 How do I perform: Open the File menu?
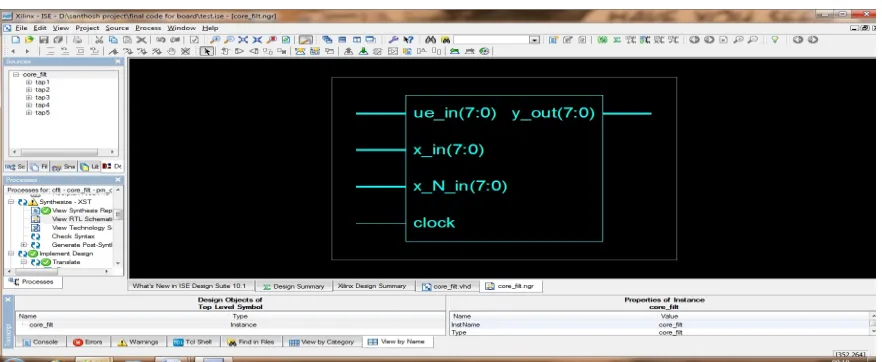tap(21, 28)
